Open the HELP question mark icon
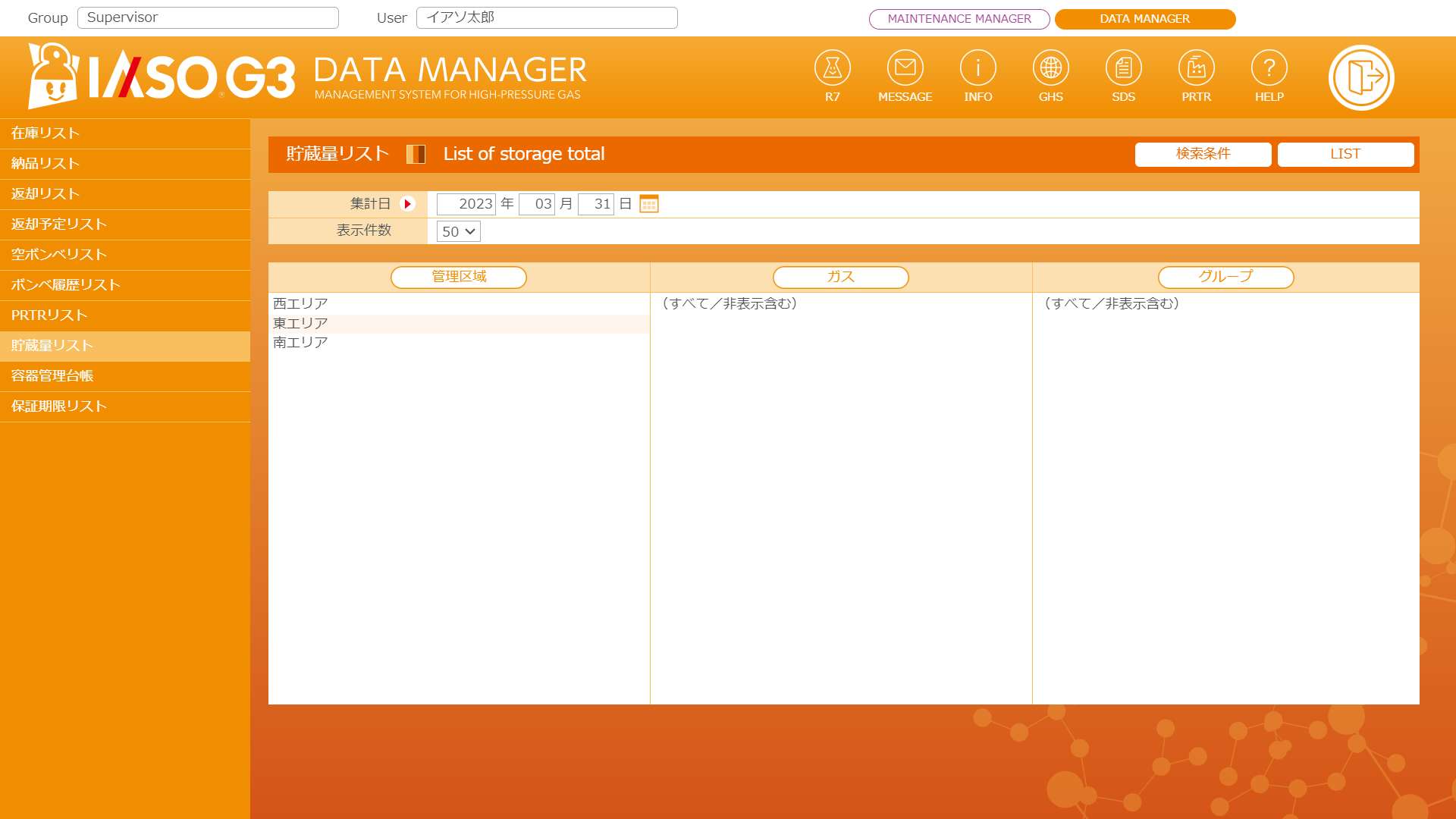 coord(1269,69)
